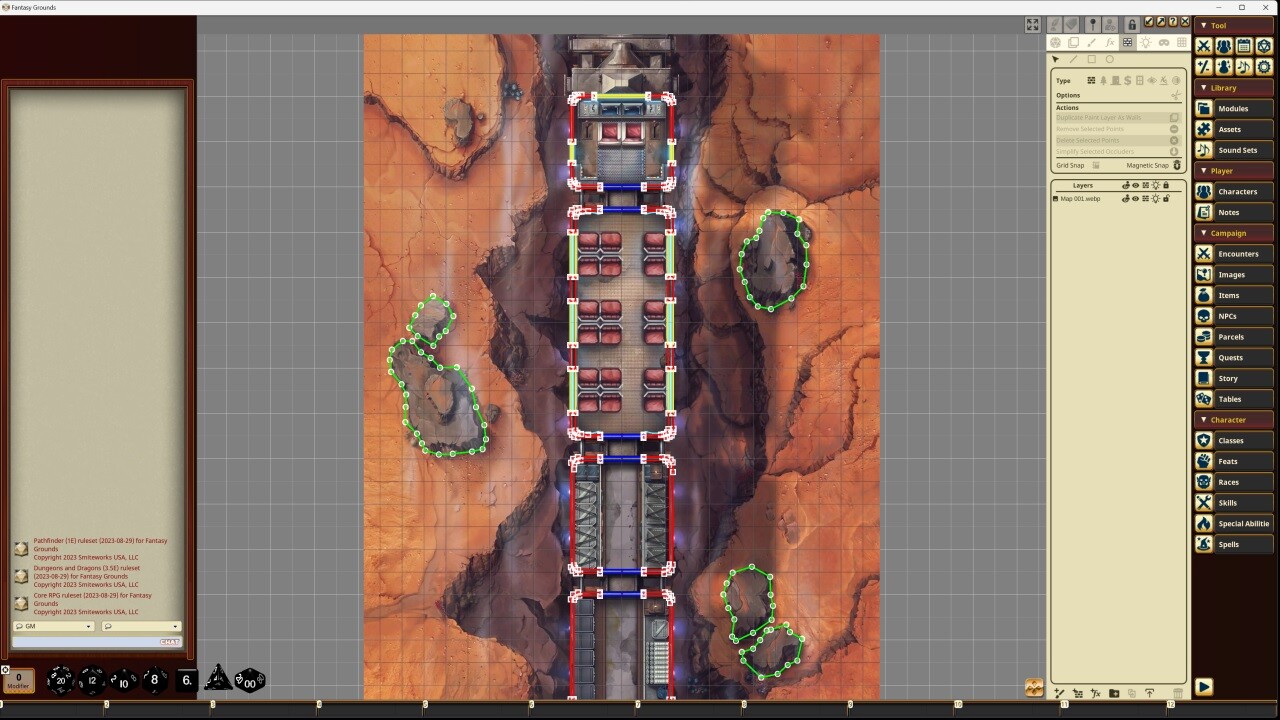The image size is (1280, 720).
Task: Select the terrain occluder type icon
Action: point(1103,81)
